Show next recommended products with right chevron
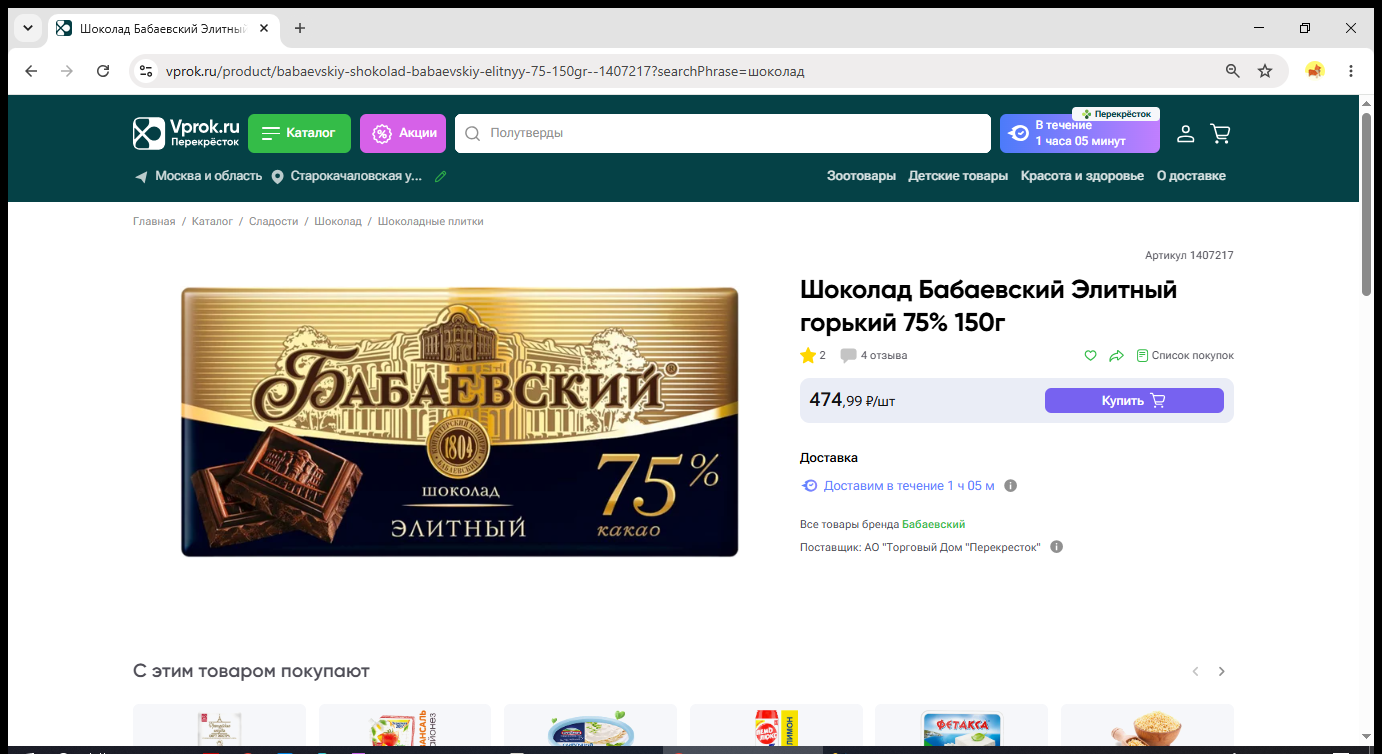The width and height of the screenshot is (1382, 754). tap(1221, 671)
